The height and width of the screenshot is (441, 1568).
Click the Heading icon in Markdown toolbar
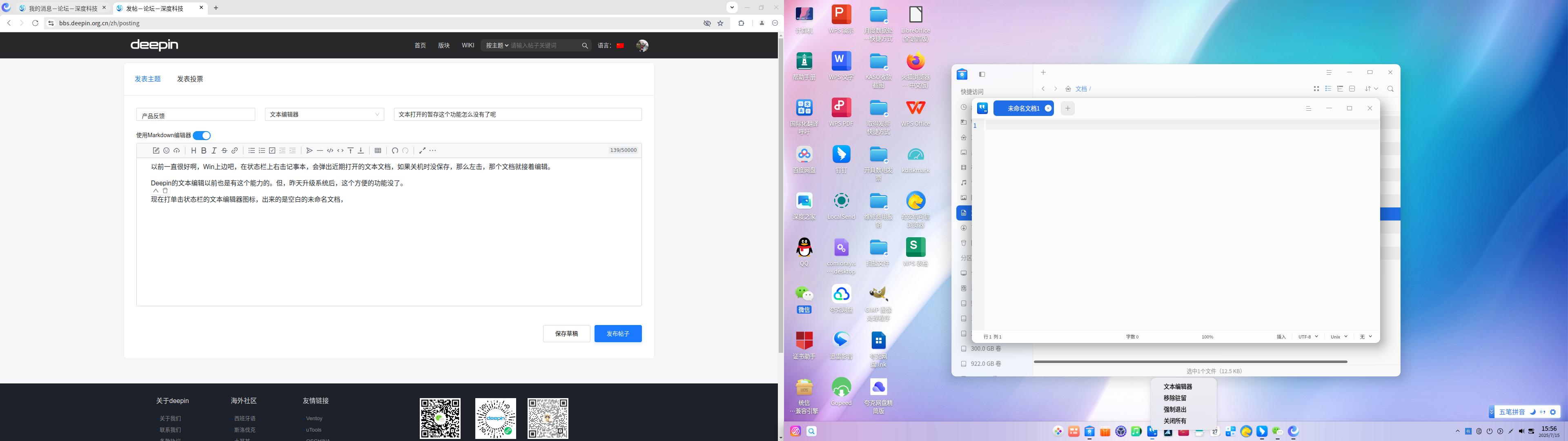pyautogui.click(x=194, y=150)
